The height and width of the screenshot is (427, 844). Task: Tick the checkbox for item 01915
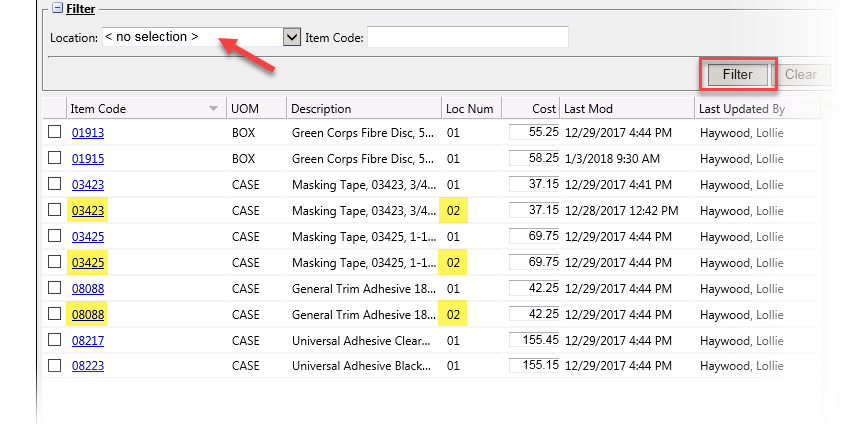54,158
